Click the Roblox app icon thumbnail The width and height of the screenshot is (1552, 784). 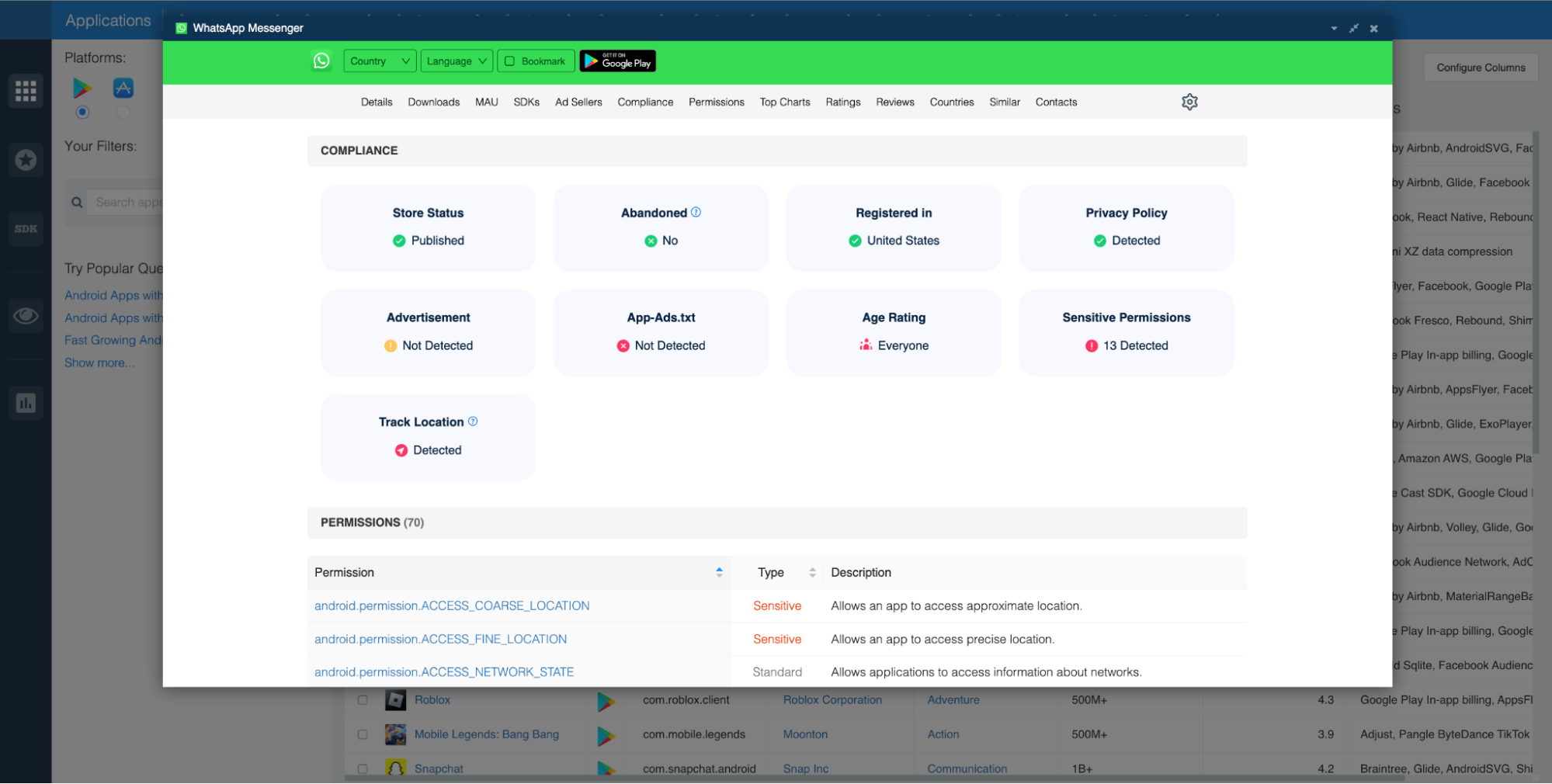(395, 700)
